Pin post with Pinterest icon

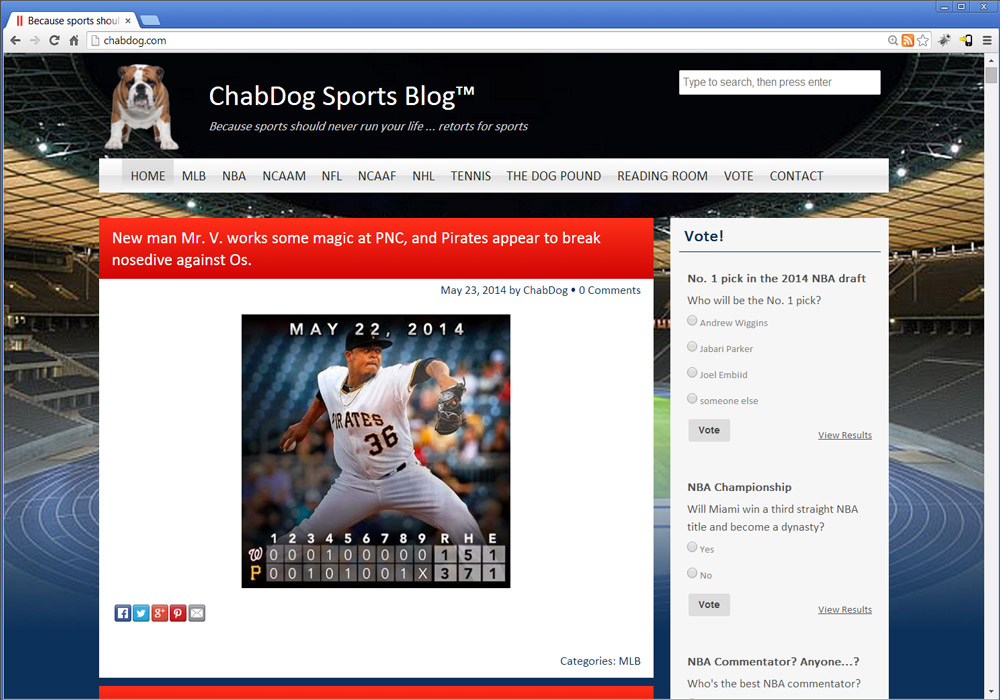(178, 613)
